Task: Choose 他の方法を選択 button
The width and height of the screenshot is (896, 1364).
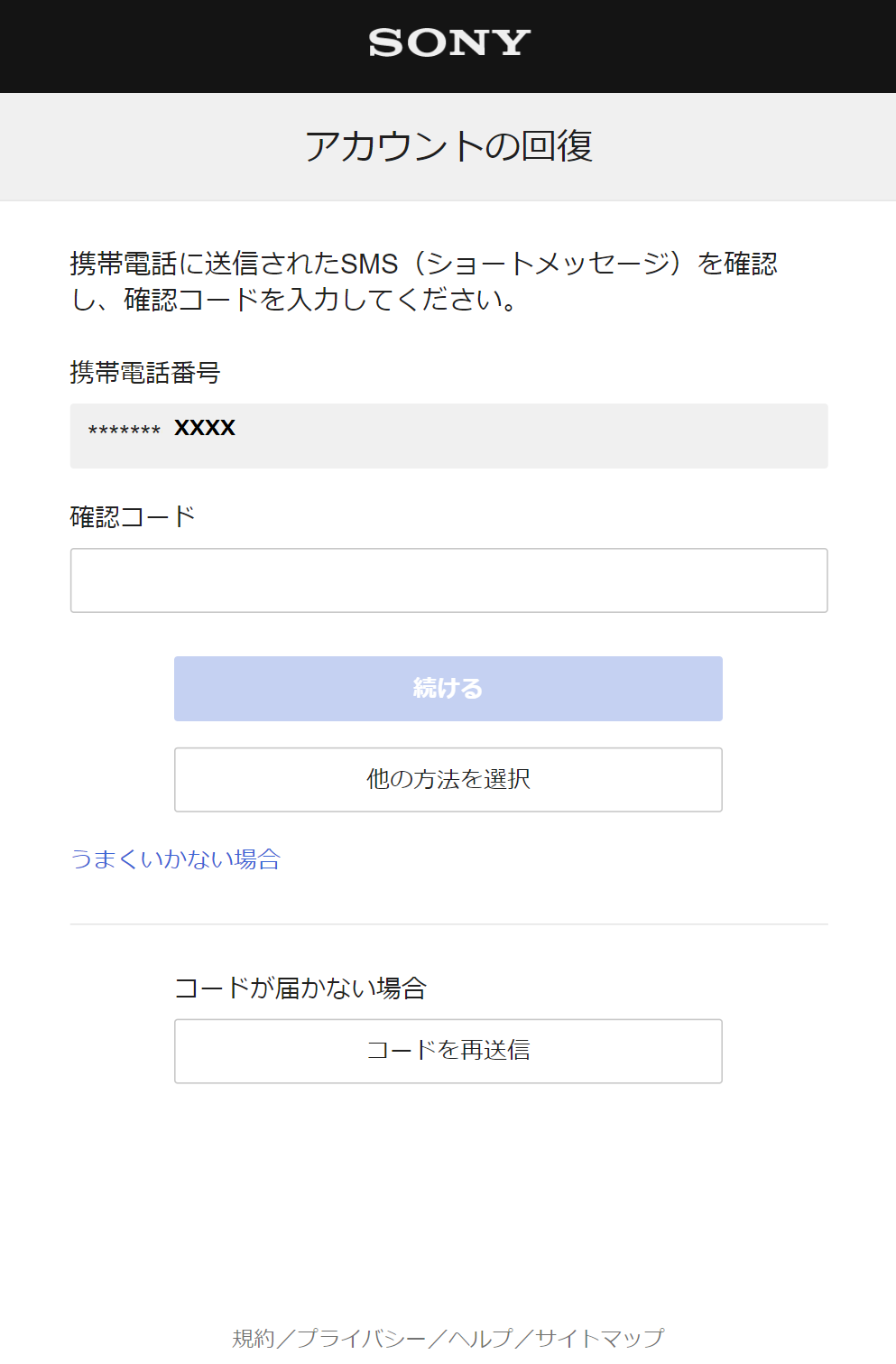Action: click(x=448, y=780)
